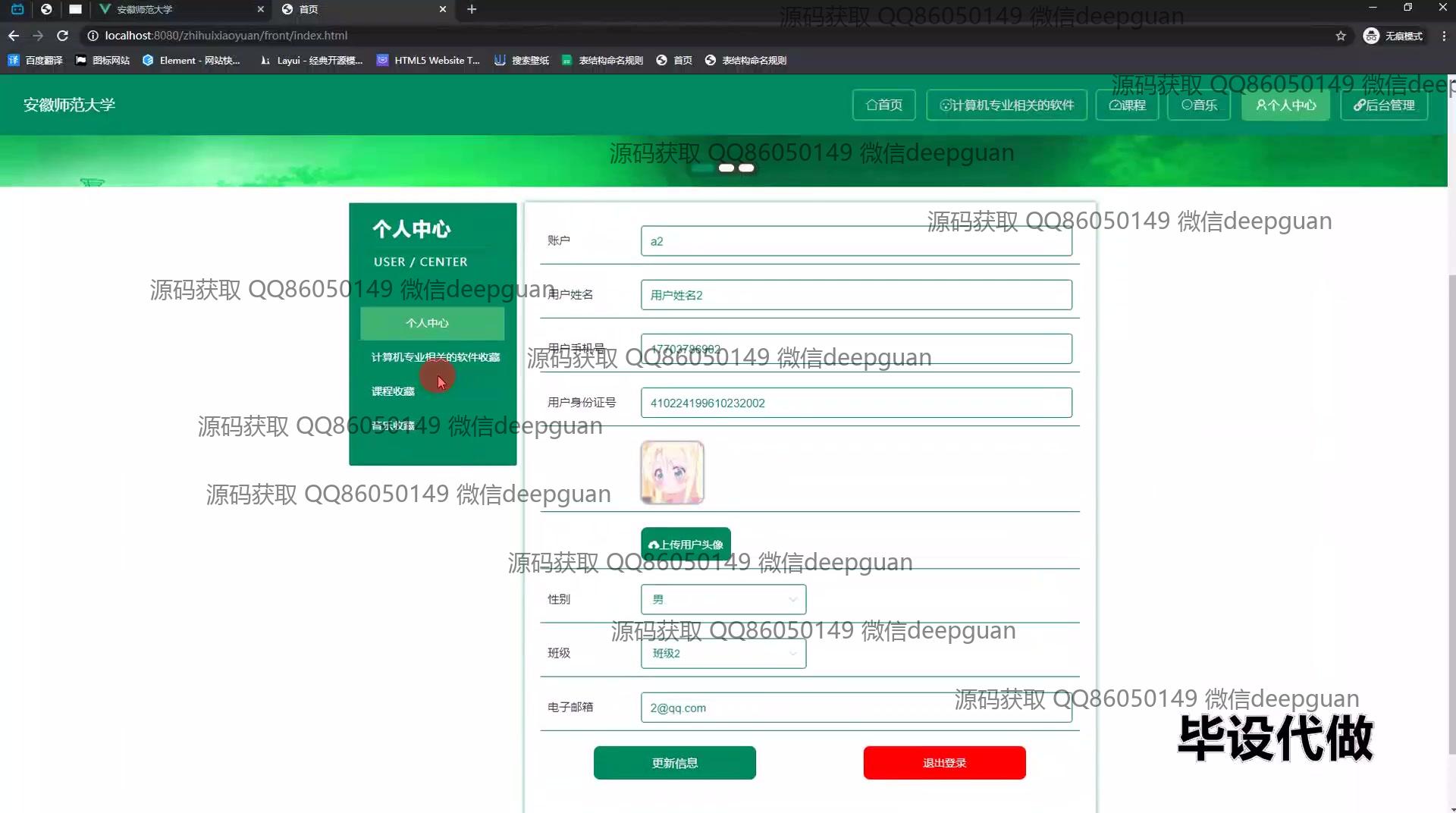1456x813 pixels.
Task: Open the 音乐 navigation menu item
Action: pyautogui.click(x=1198, y=105)
